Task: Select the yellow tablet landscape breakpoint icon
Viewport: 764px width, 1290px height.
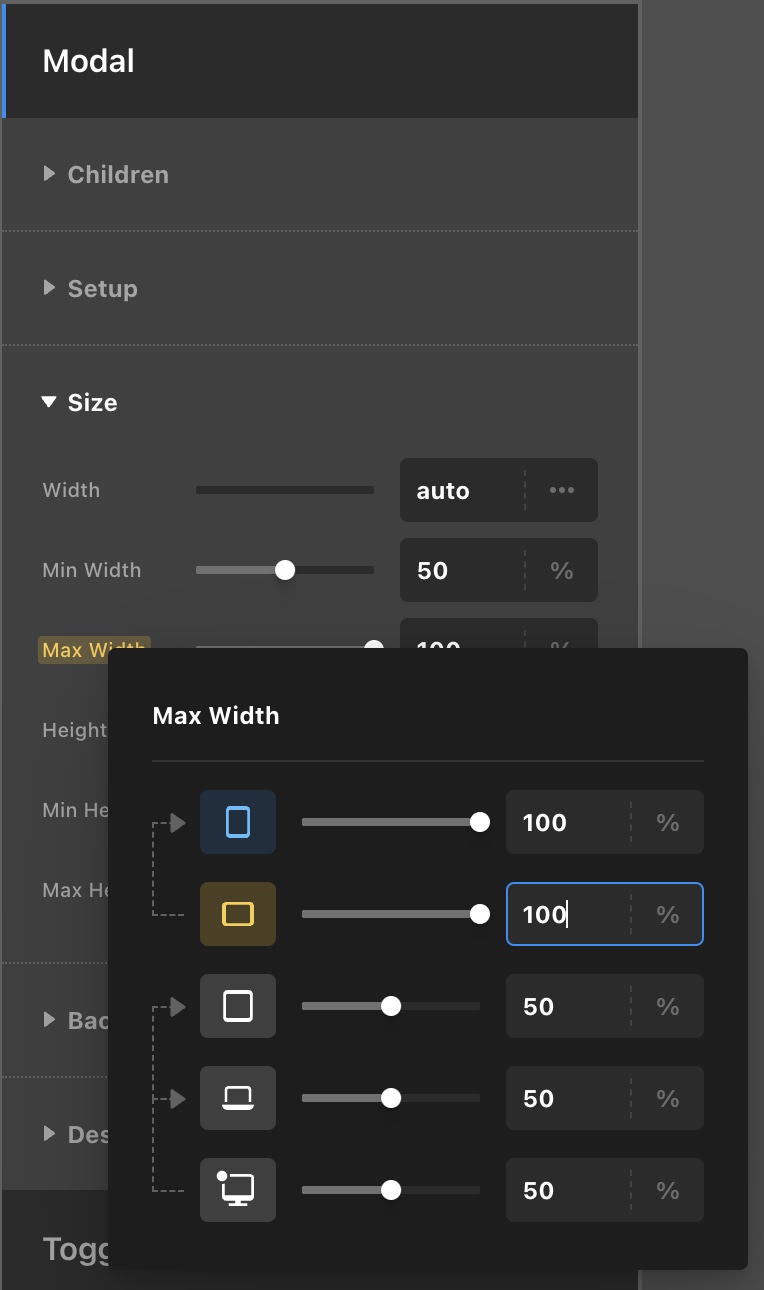Action: coord(238,914)
